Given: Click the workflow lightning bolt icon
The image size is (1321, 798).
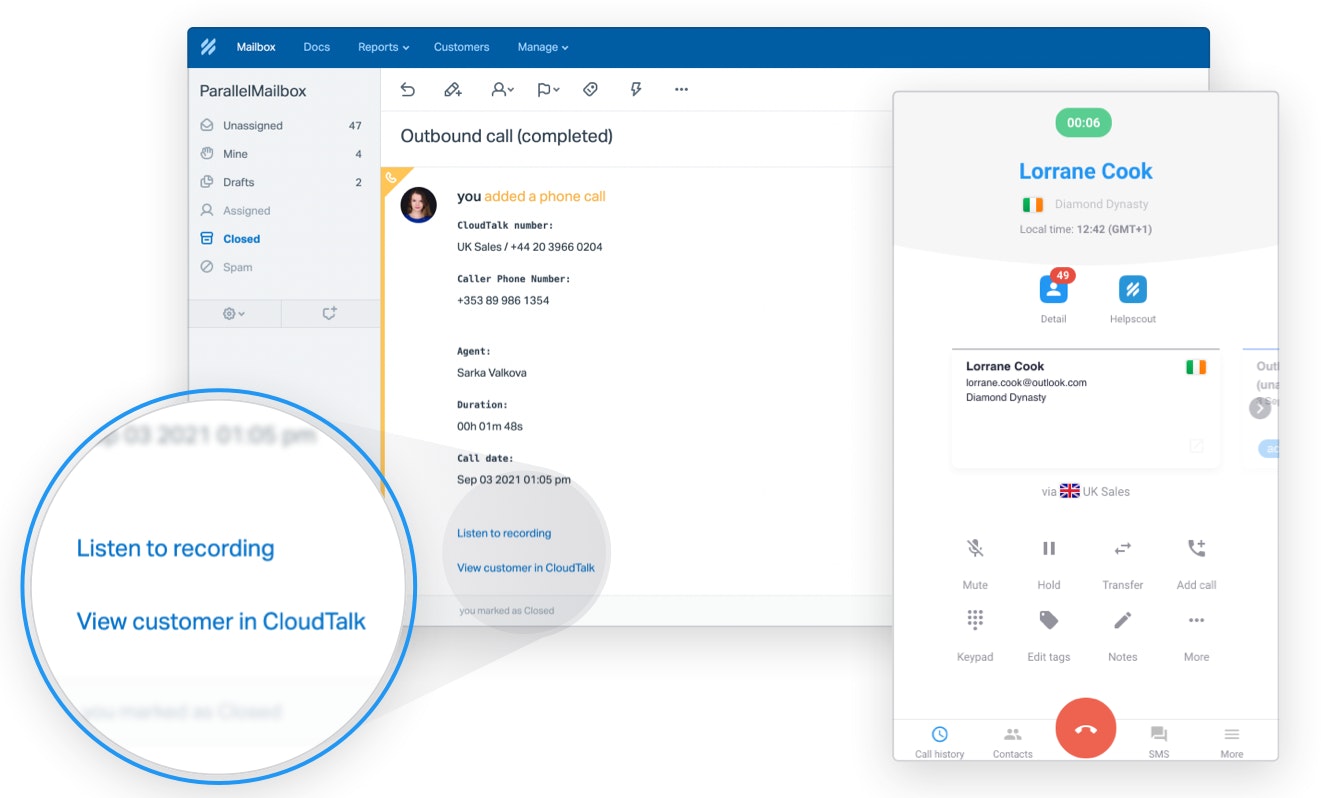Looking at the screenshot, I should click(x=636, y=89).
